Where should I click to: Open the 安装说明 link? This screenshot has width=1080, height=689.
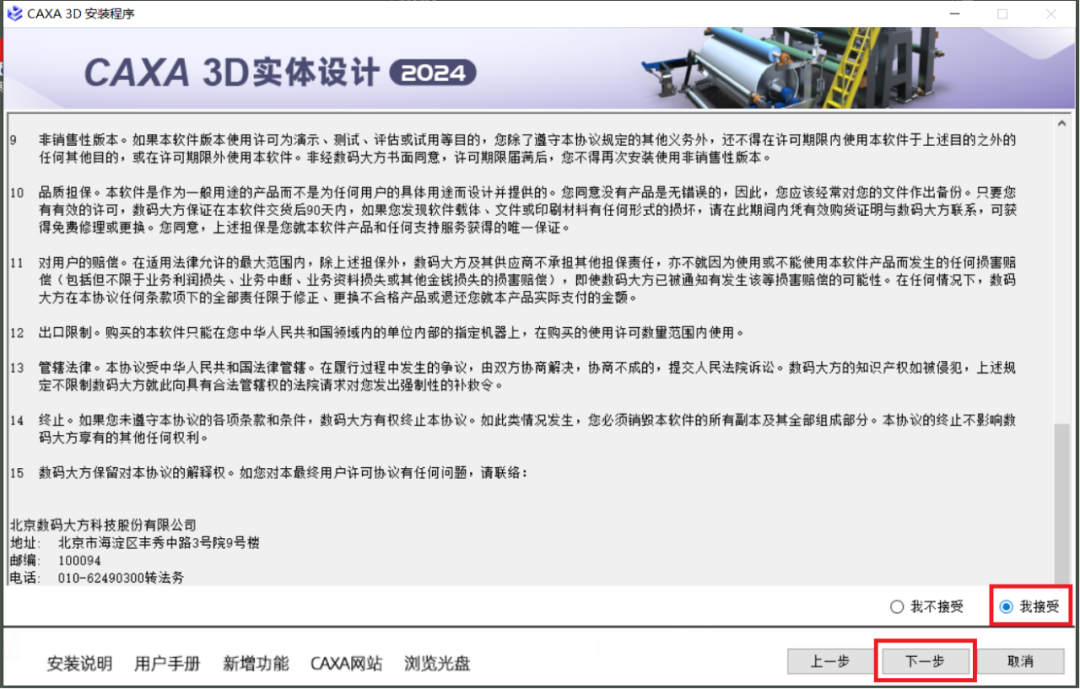pyautogui.click(x=79, y=664)
